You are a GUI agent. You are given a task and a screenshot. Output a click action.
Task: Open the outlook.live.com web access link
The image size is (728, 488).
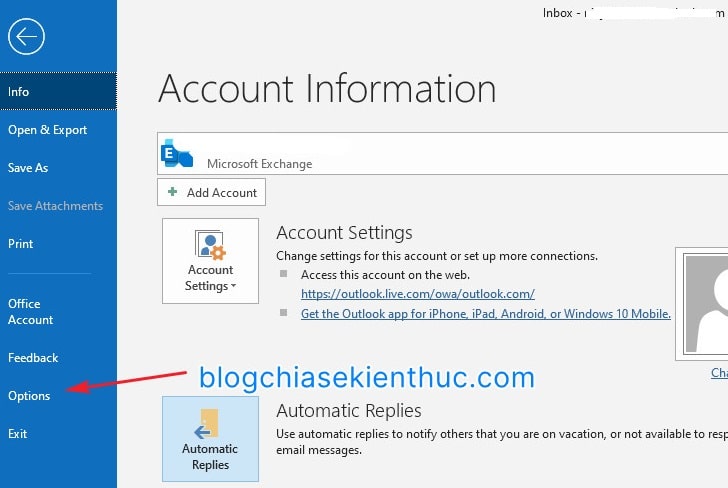coord(418,294)
